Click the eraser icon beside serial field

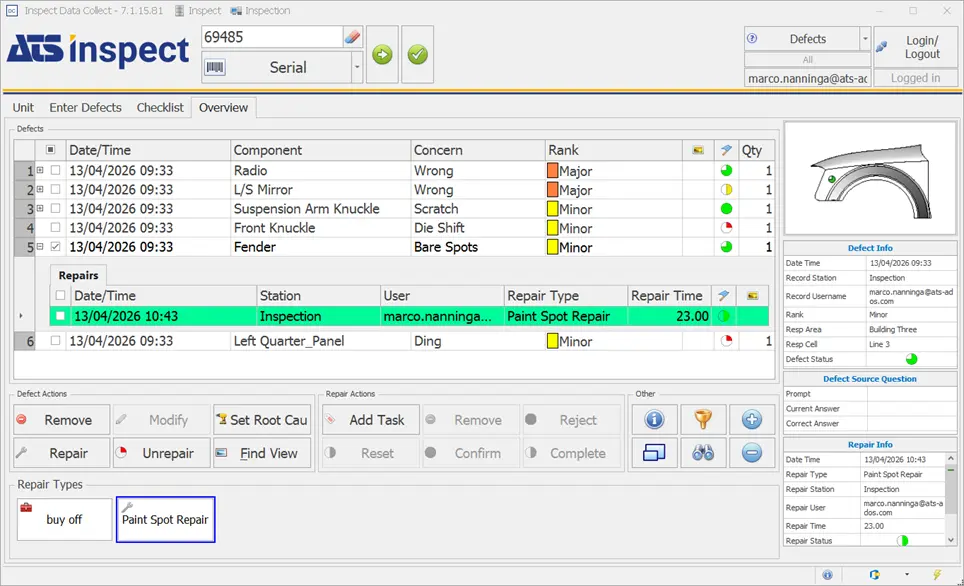pos(352,37)
